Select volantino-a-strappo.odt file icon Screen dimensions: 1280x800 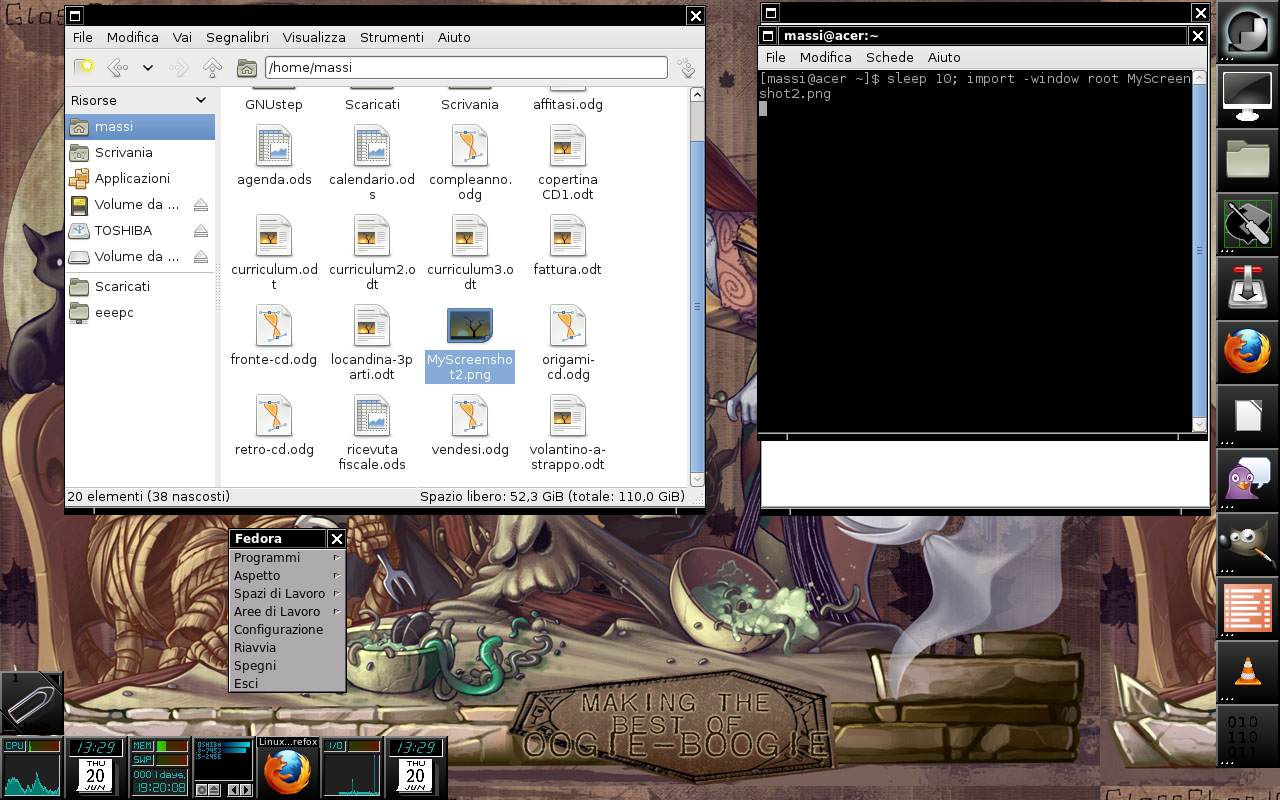click(x=568, y=416)
